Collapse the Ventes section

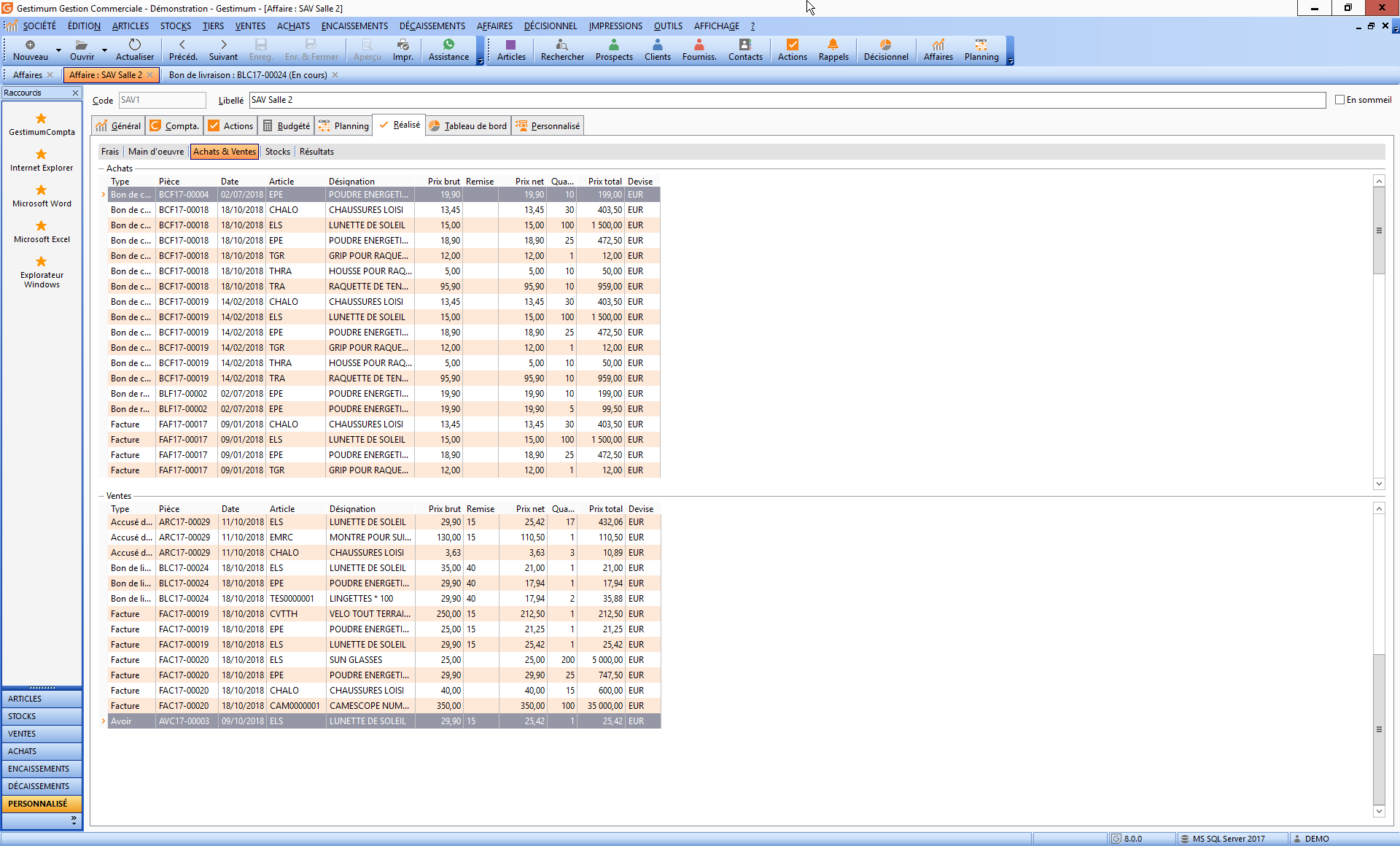pos(101,496)
